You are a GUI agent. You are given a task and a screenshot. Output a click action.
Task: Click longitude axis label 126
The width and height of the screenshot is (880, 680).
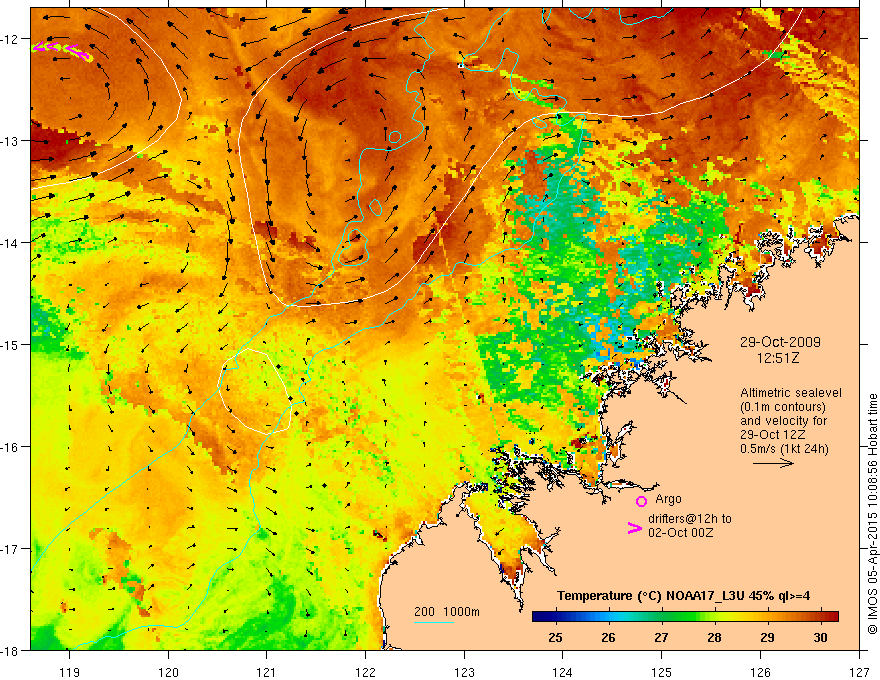[760, 672]
